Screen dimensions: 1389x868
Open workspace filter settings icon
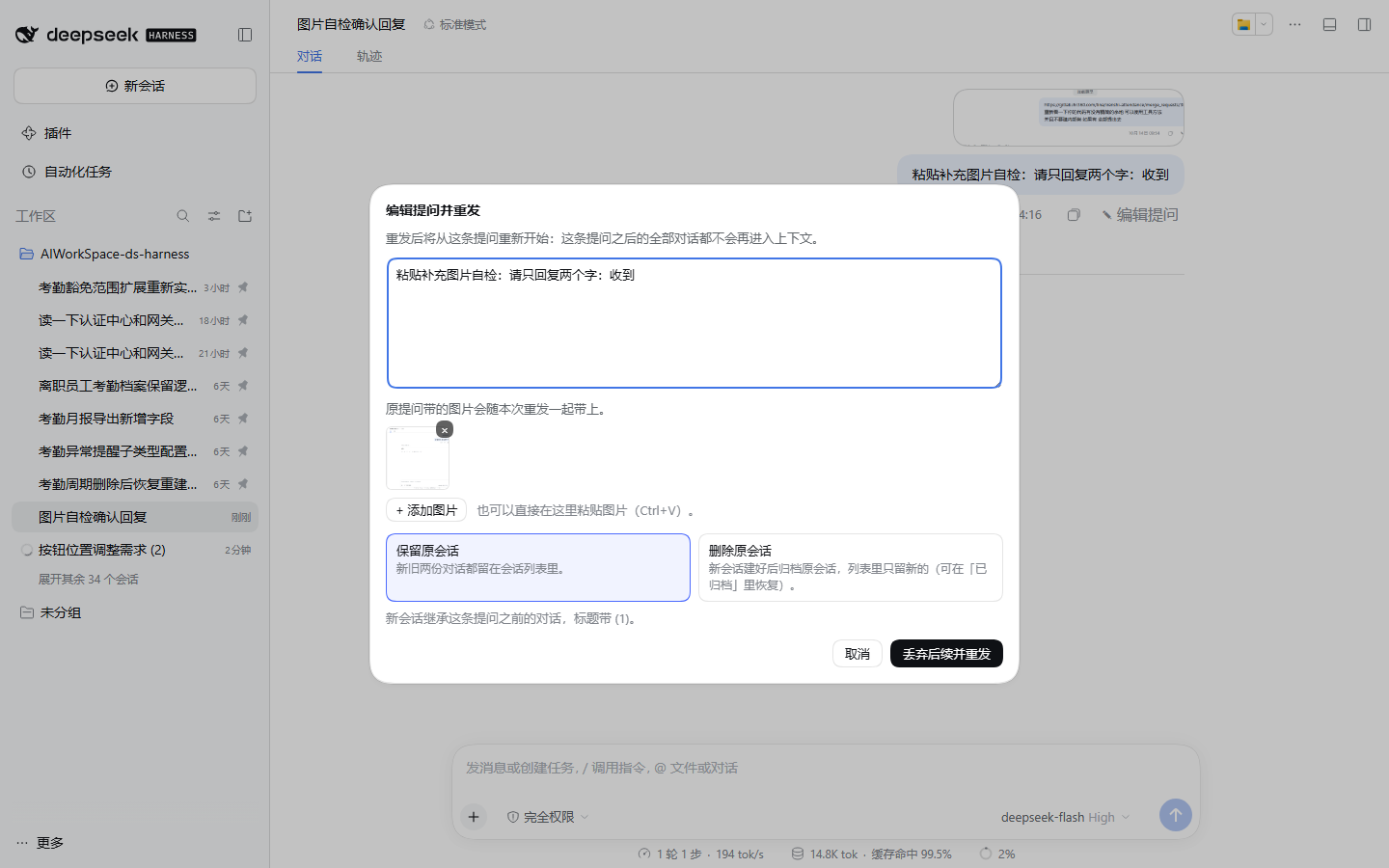pos(214,216)
